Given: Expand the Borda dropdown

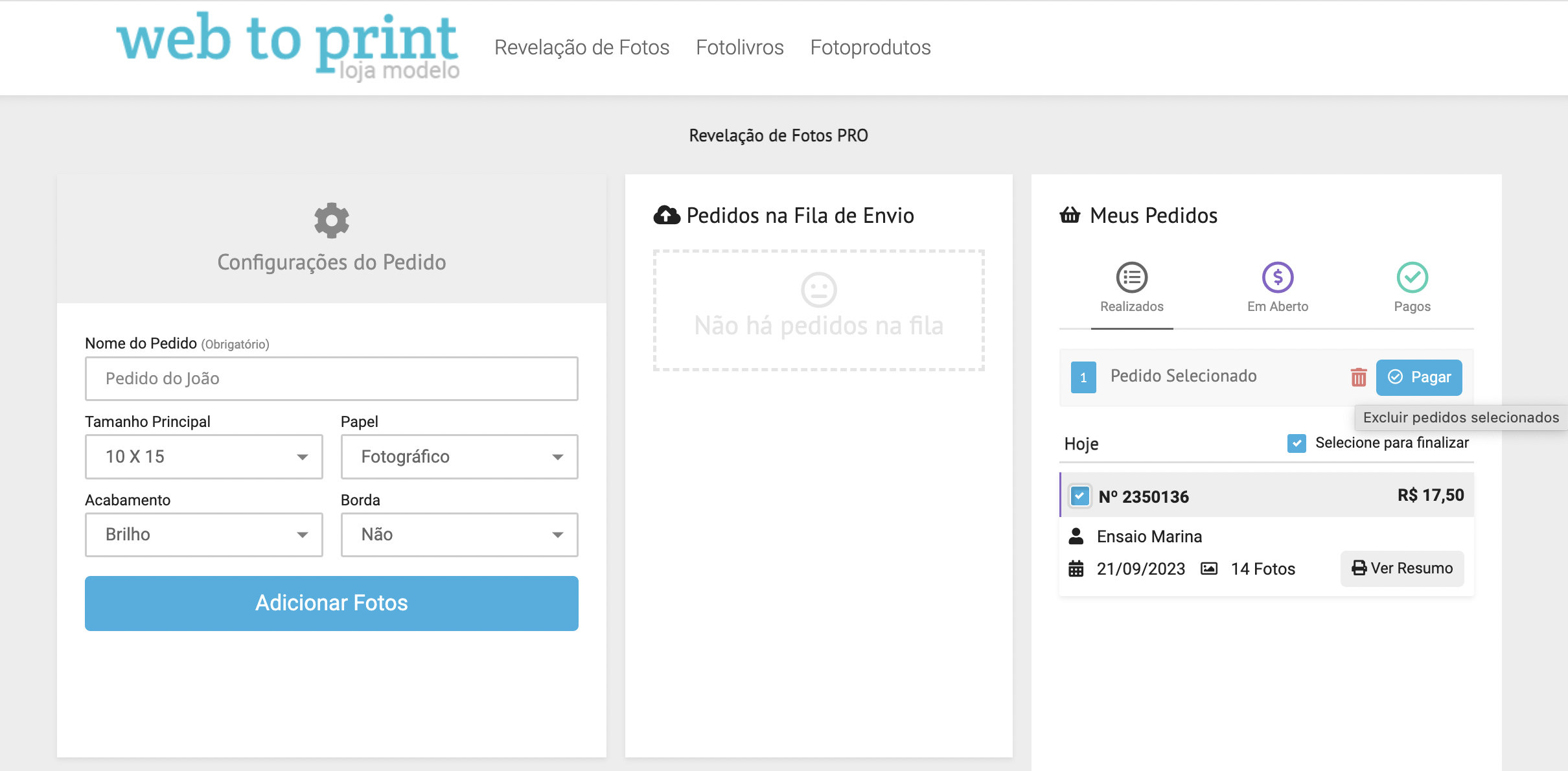Looking at the screenshot, I should click(x=459, y=535).
